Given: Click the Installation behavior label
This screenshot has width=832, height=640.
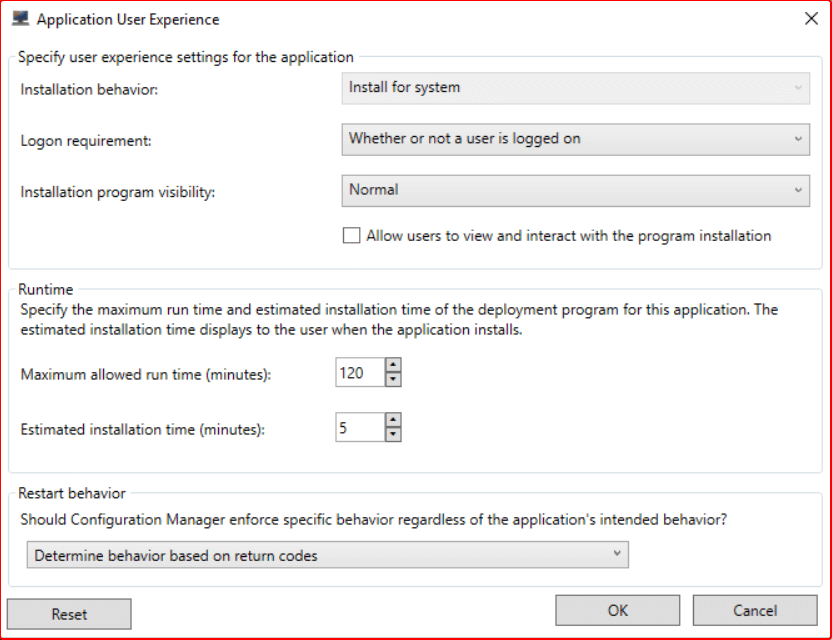Looking at the screenshot, I should pyautogui.click(x=89, y=89).
